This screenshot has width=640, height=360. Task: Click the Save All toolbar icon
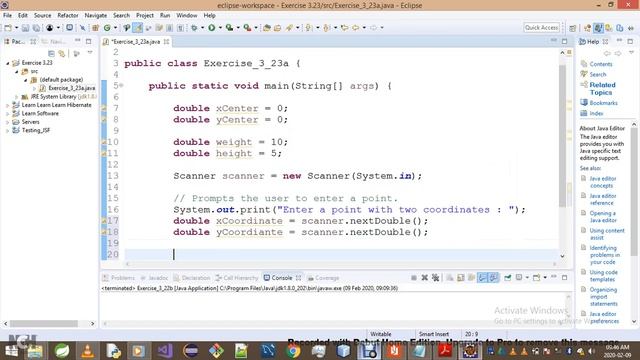tap(36, 28)
